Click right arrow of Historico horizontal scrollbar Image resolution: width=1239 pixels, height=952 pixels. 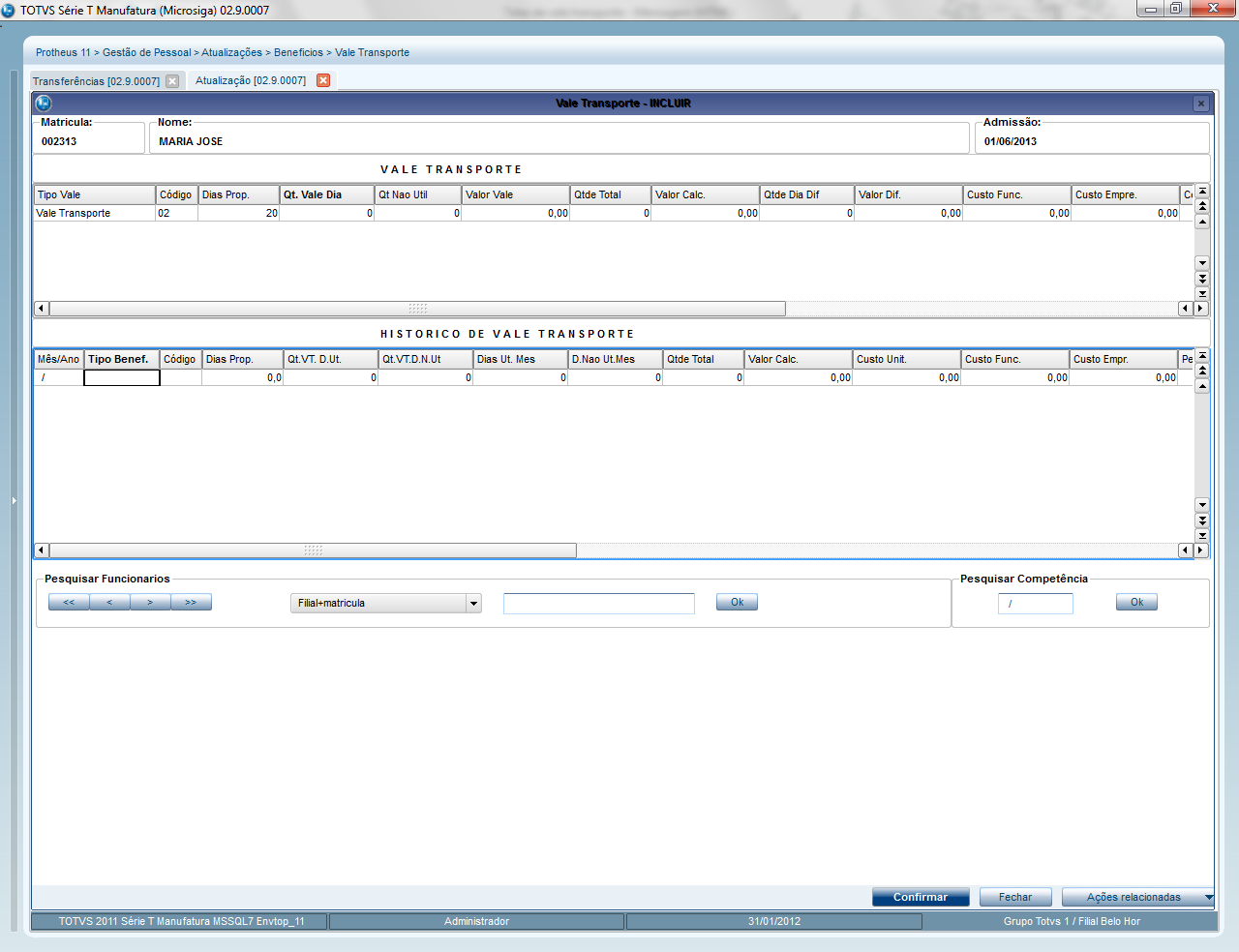tap(1201, 550)
